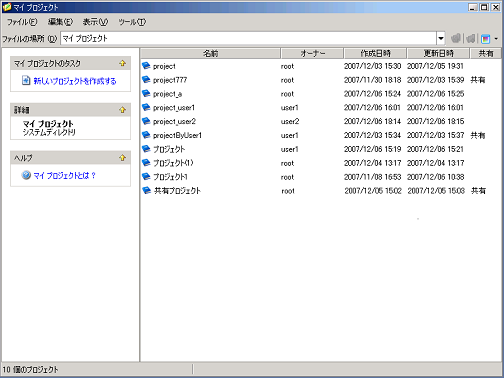Screen dimensions: 504x378
Task: Open the ツール menu
Action: pyautogui.click(x=132, y=22)
